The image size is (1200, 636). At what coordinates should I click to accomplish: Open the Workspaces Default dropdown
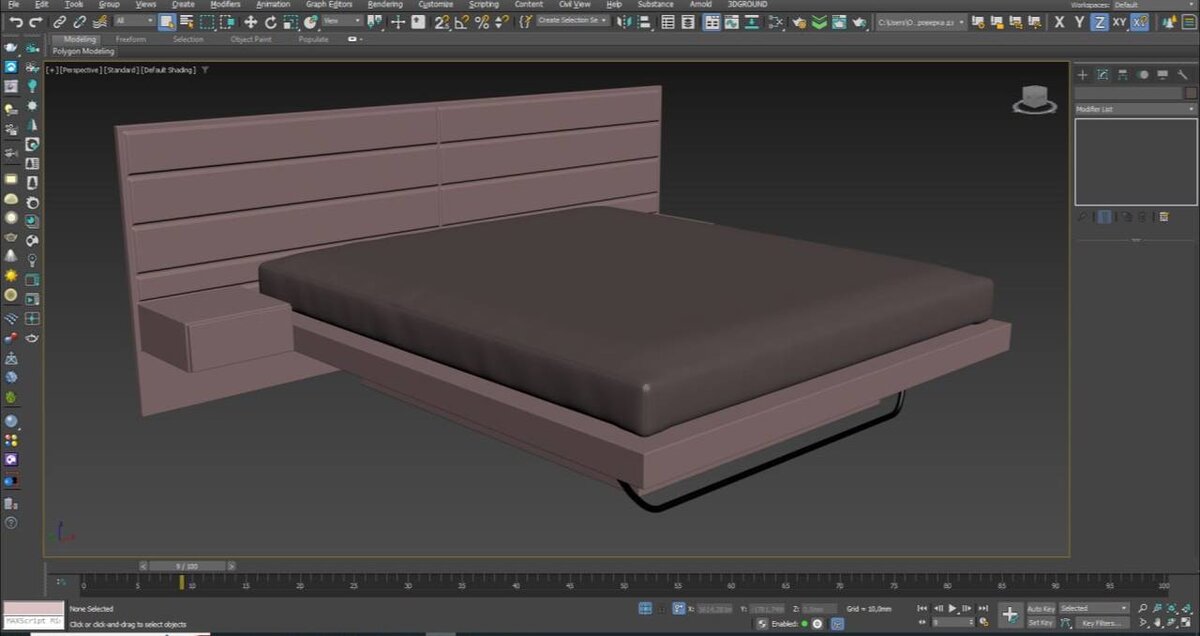tap(1154, 5)
